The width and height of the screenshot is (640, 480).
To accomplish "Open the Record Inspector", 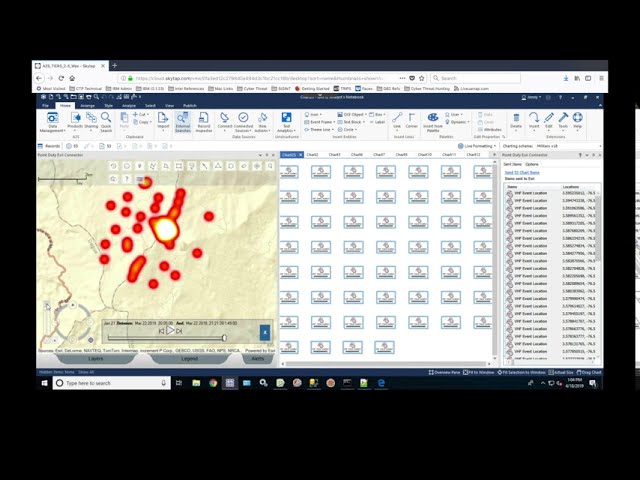I will (203, 122).
